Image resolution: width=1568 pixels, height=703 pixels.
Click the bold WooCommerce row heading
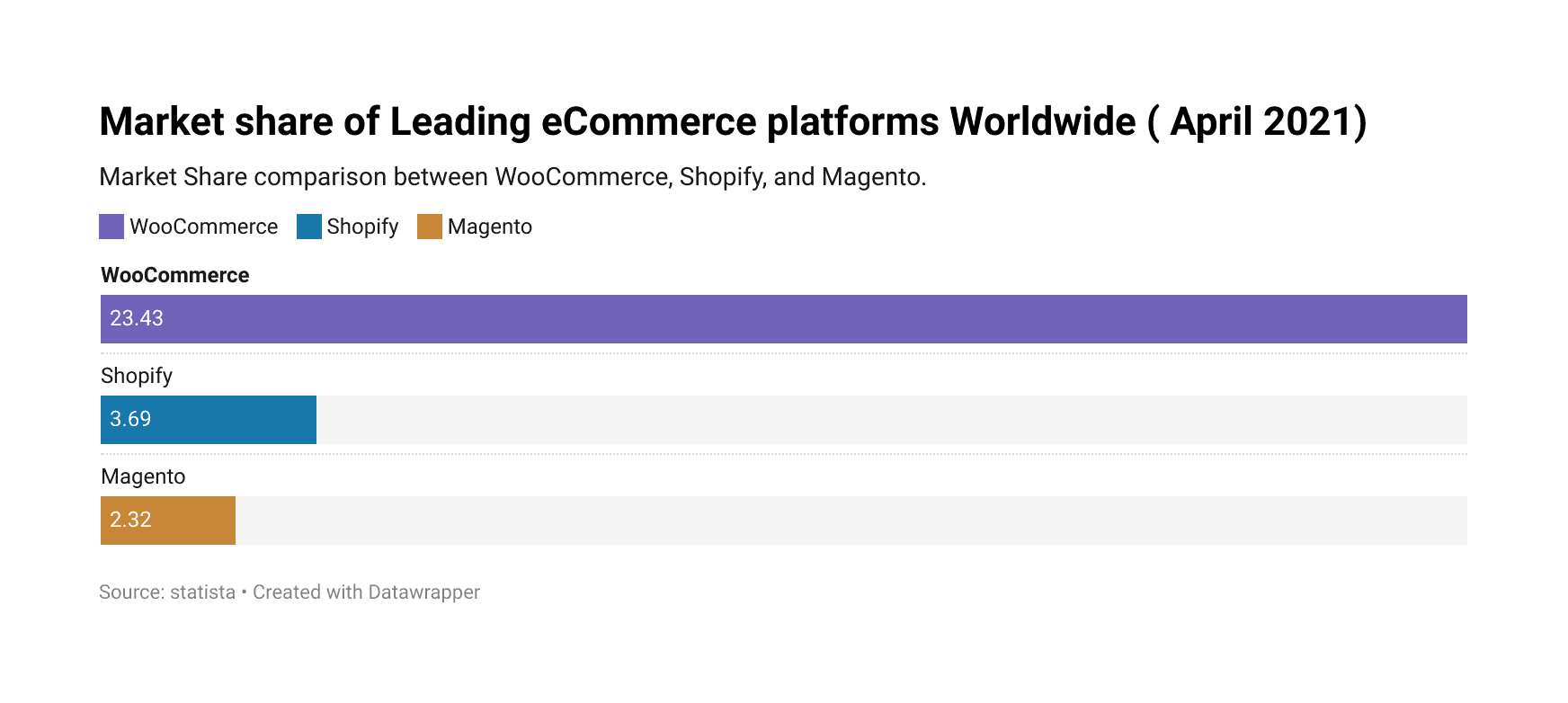(x=175, y=275)
